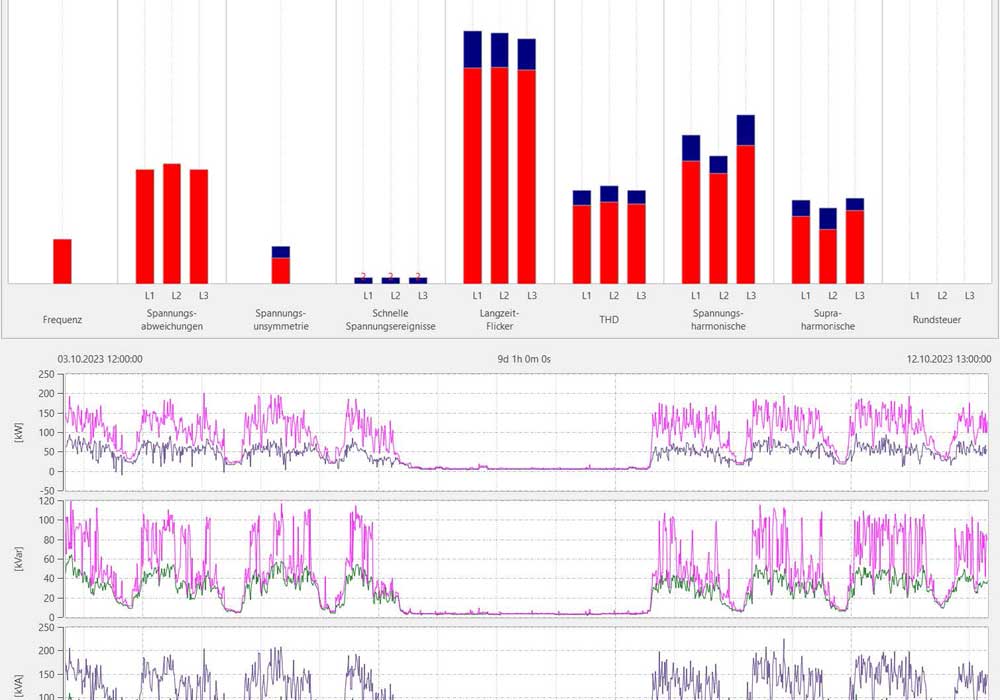Click the THD category label
This screenshot has height=700, width=1000.
[x=609, y=319]
